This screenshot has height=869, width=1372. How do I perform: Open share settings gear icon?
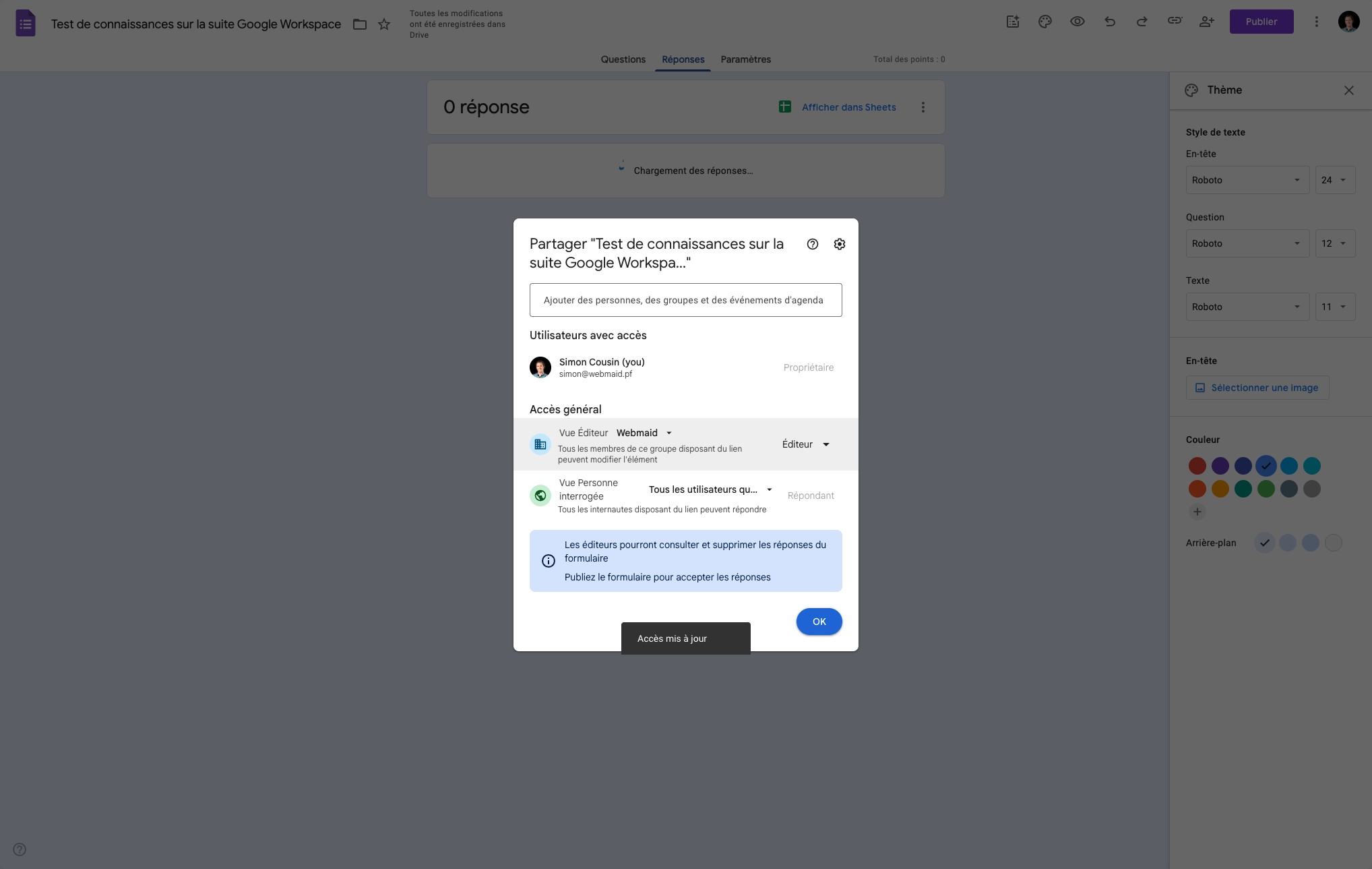[840, 244]
